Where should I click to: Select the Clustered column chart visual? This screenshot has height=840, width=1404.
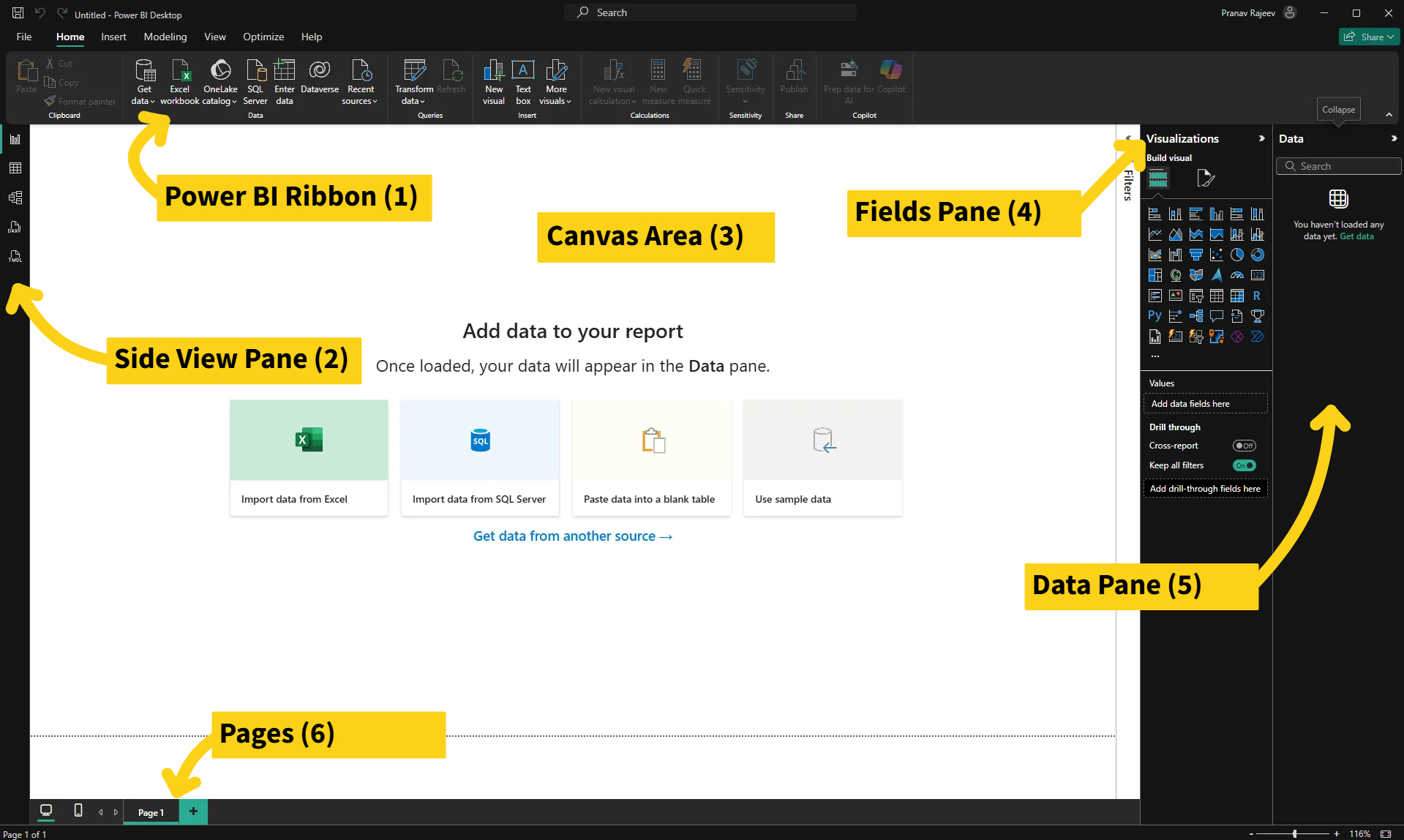[x=1216, y=214]
